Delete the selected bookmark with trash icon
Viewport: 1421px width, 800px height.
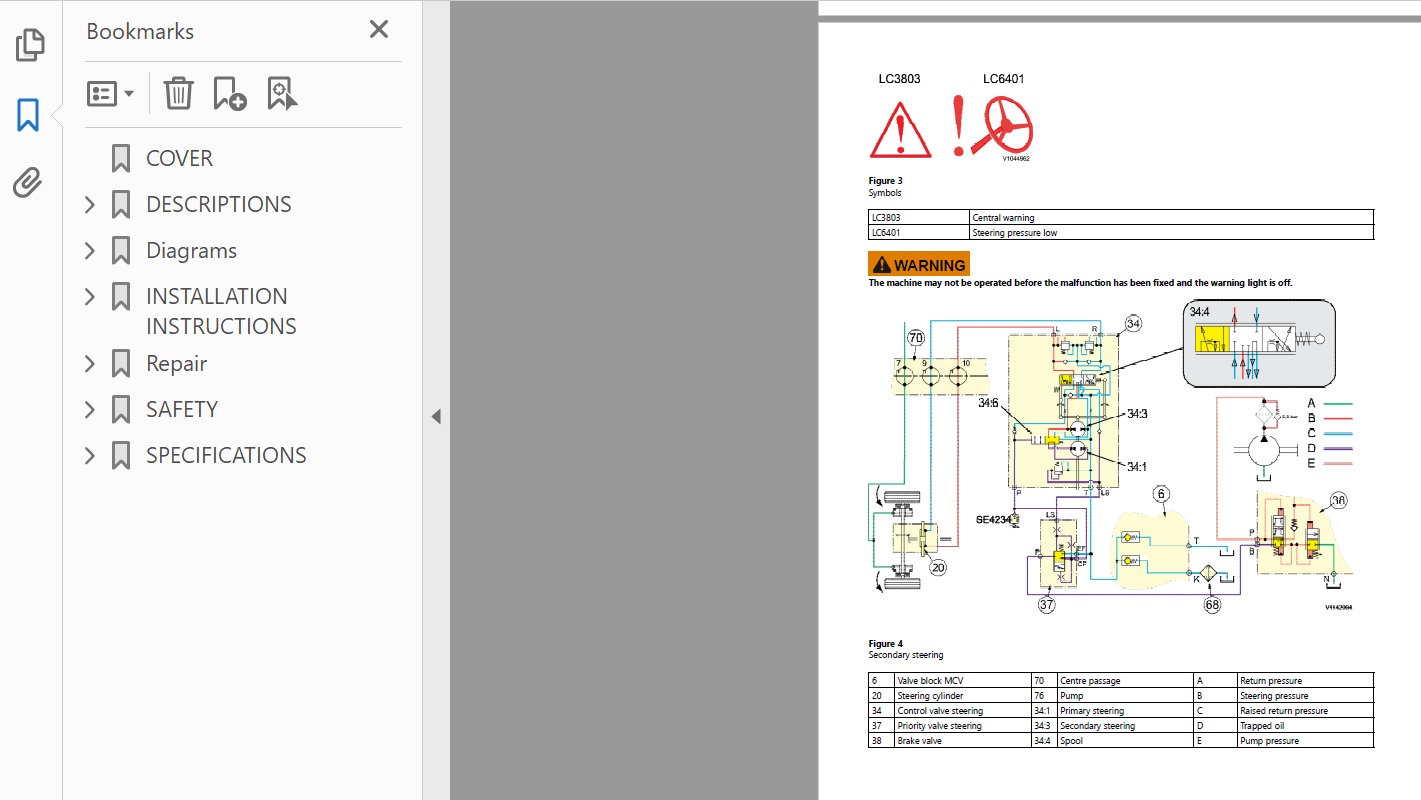(x=178, y=94)
